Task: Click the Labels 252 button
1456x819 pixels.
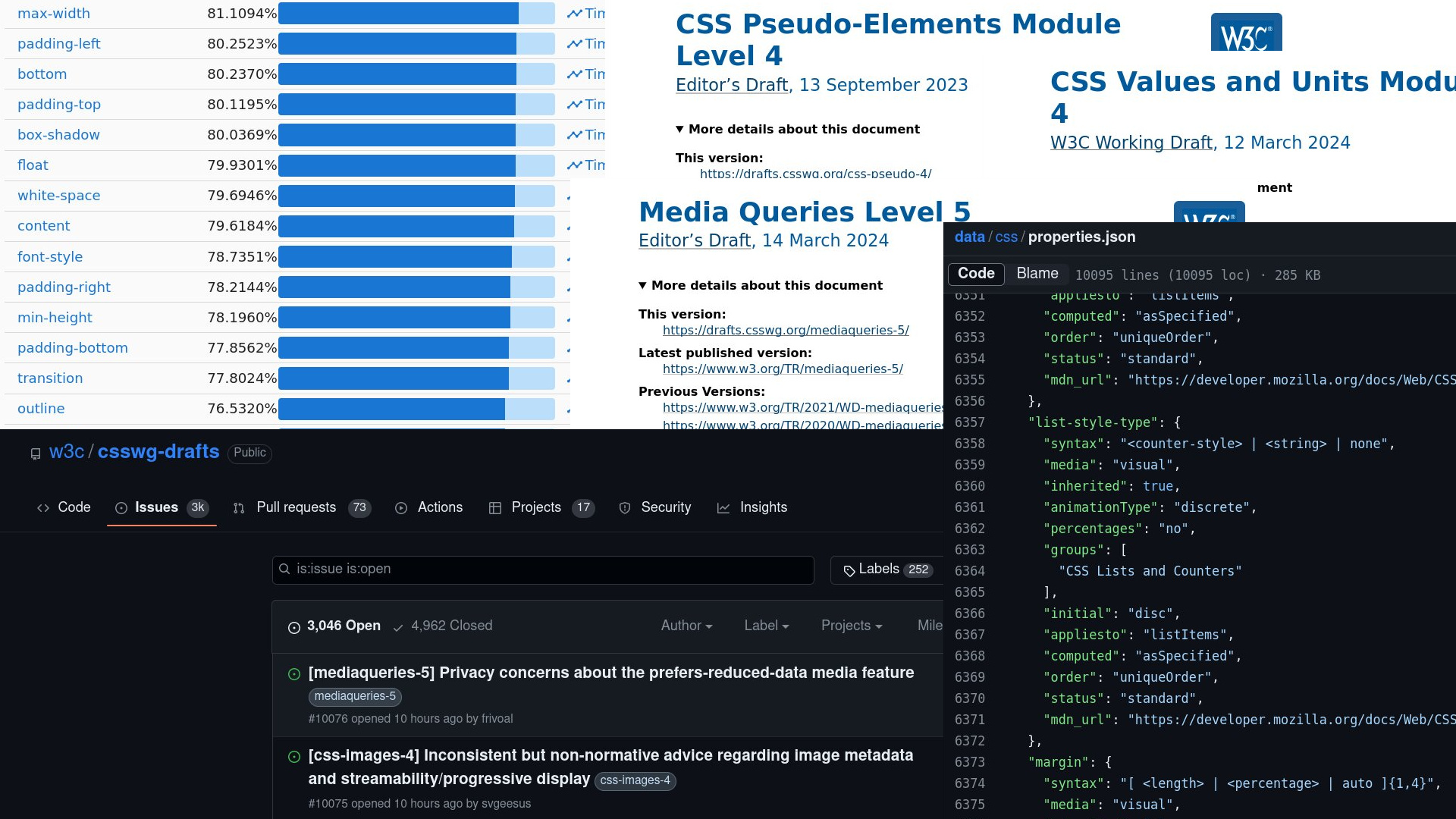Action: point(886,570)
